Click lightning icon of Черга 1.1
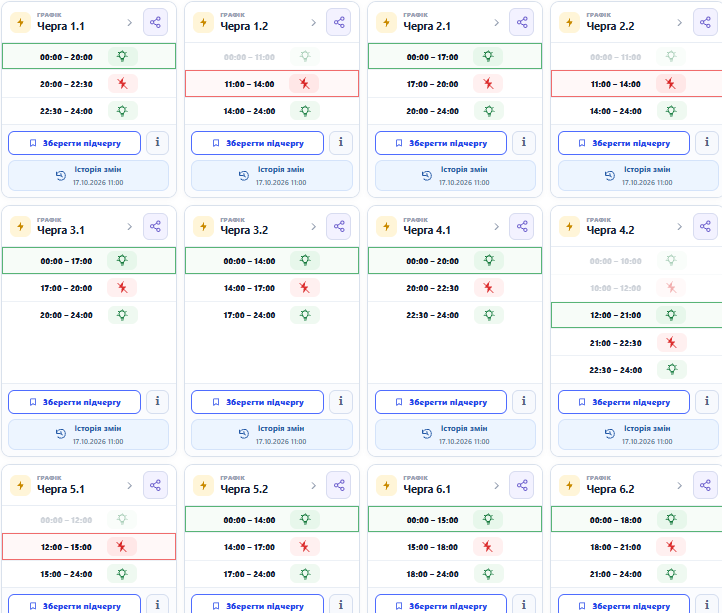The image size is (722, 613). [x=20, y=23]
